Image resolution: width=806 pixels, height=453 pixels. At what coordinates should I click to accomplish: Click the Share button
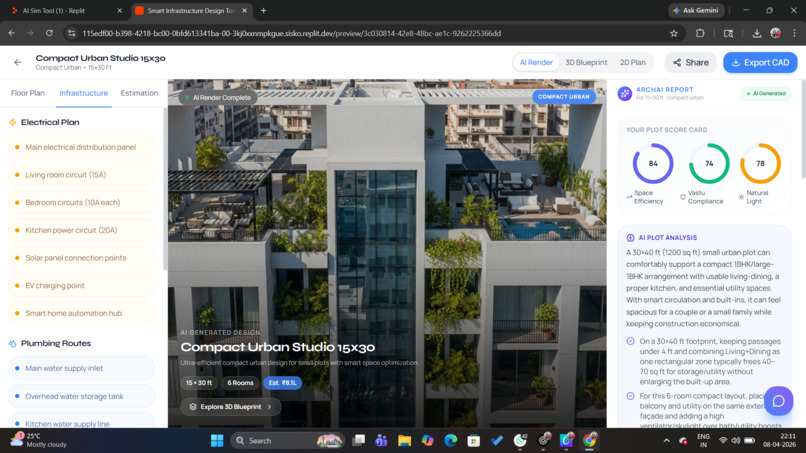point(690,62)
